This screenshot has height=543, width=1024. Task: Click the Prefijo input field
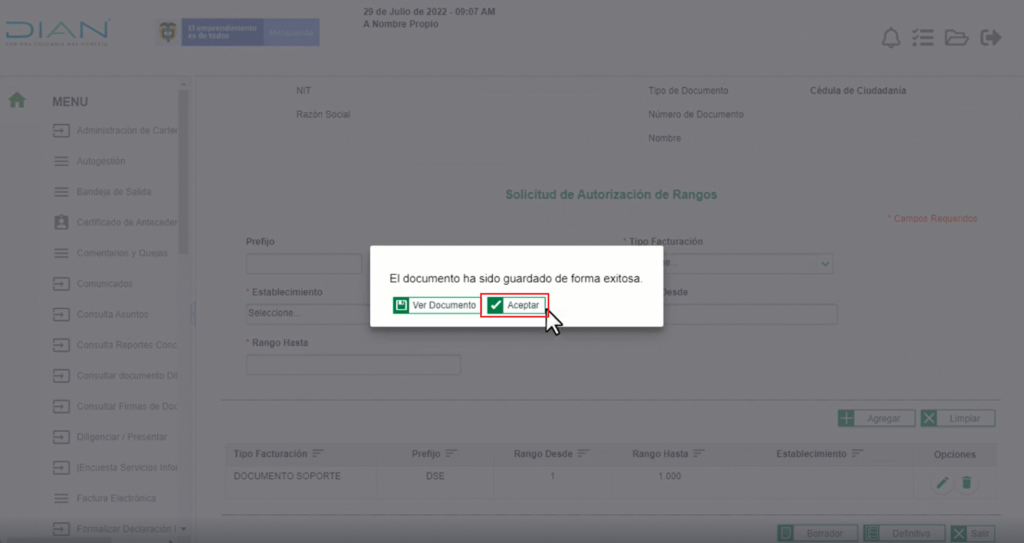[304, 263]
